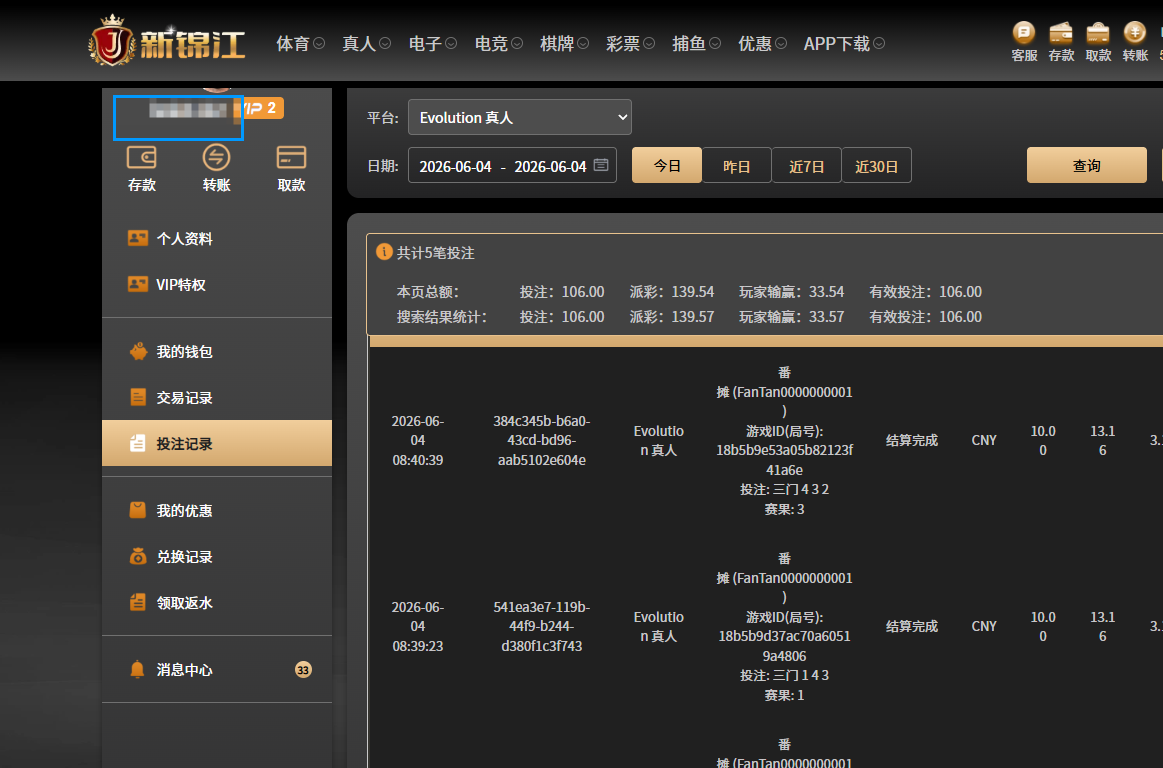1163x768 pixels.
Task: Click game ID 18b5b9e53a05b82123f41a6e text
Action: click(784, 459)
